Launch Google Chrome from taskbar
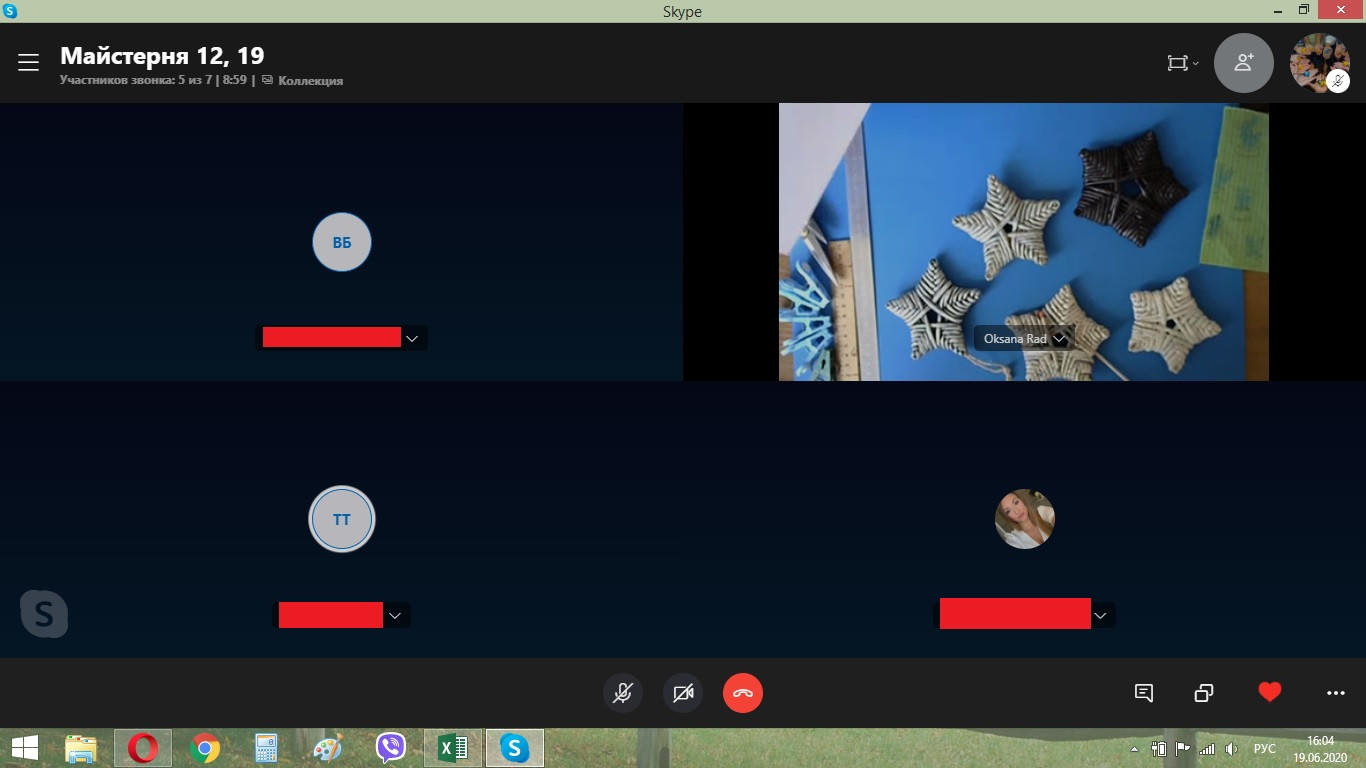The height and width of the screenshot is (768, 1366). (x=205, y=748)
